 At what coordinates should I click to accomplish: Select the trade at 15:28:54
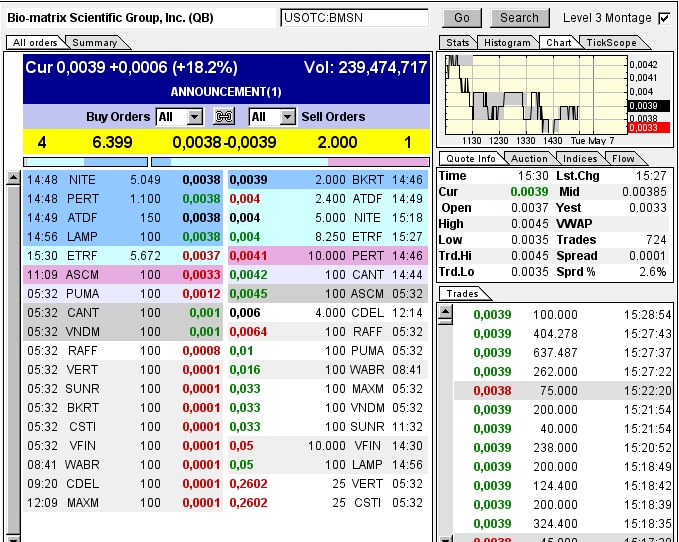point(563,315)
